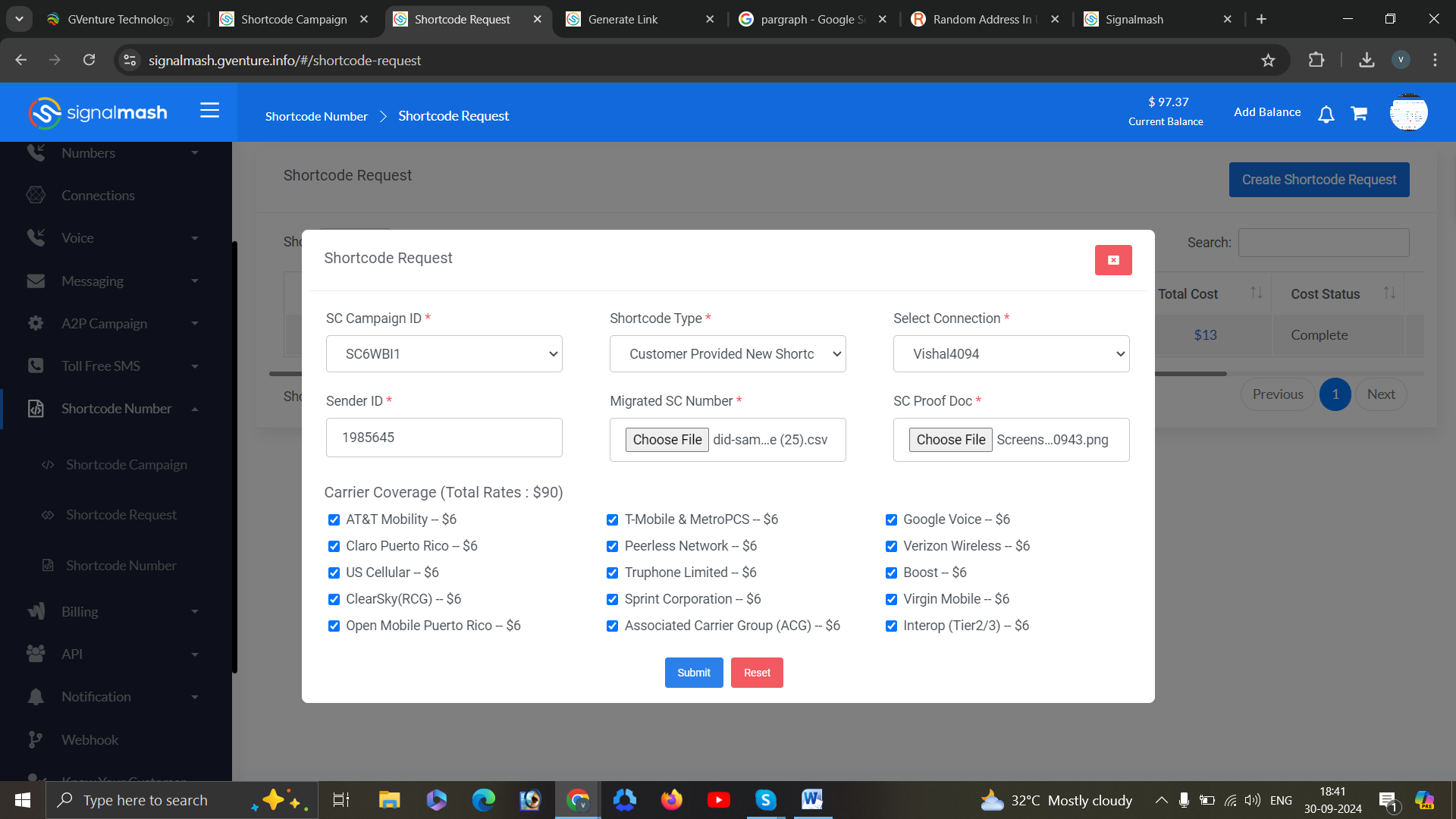Uncheck the Verizon Wireless checkbox

(x=891, y=546)
